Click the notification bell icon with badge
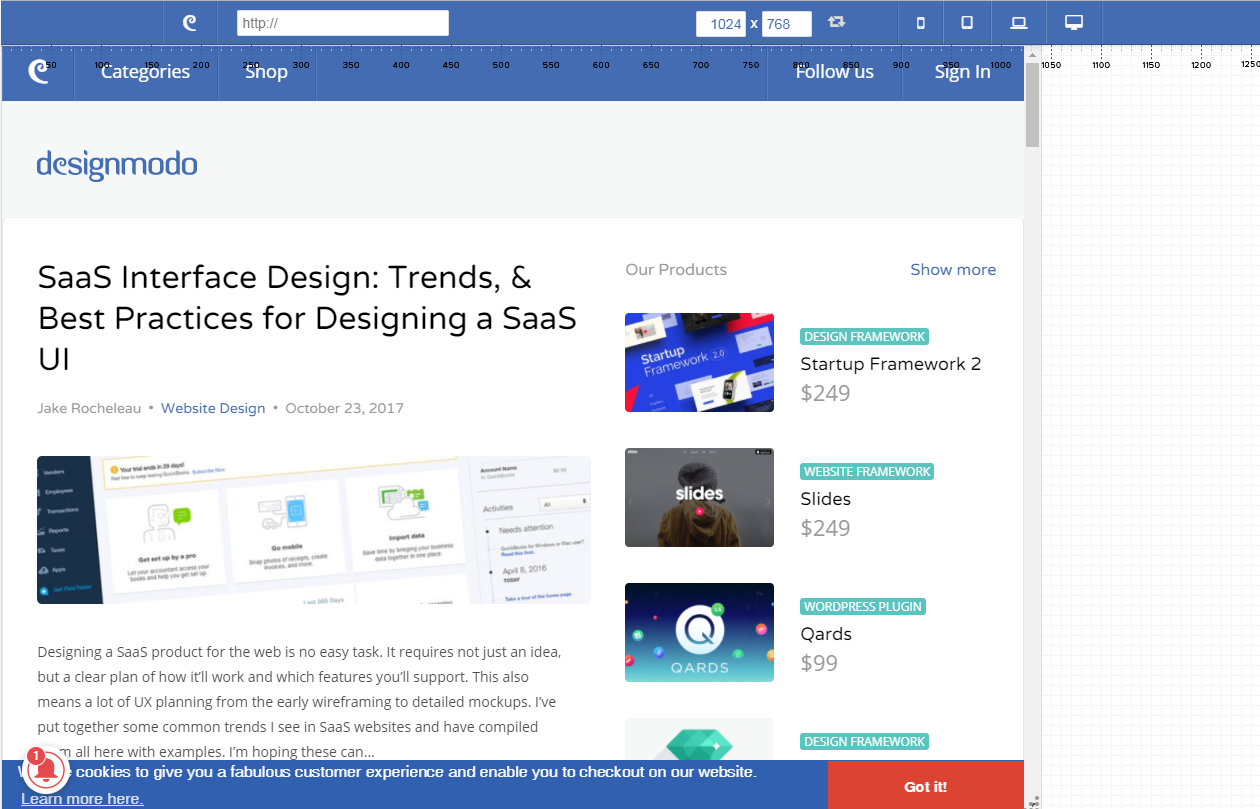This screenshot has height=809, width=1260. click(x=45, y=770)
